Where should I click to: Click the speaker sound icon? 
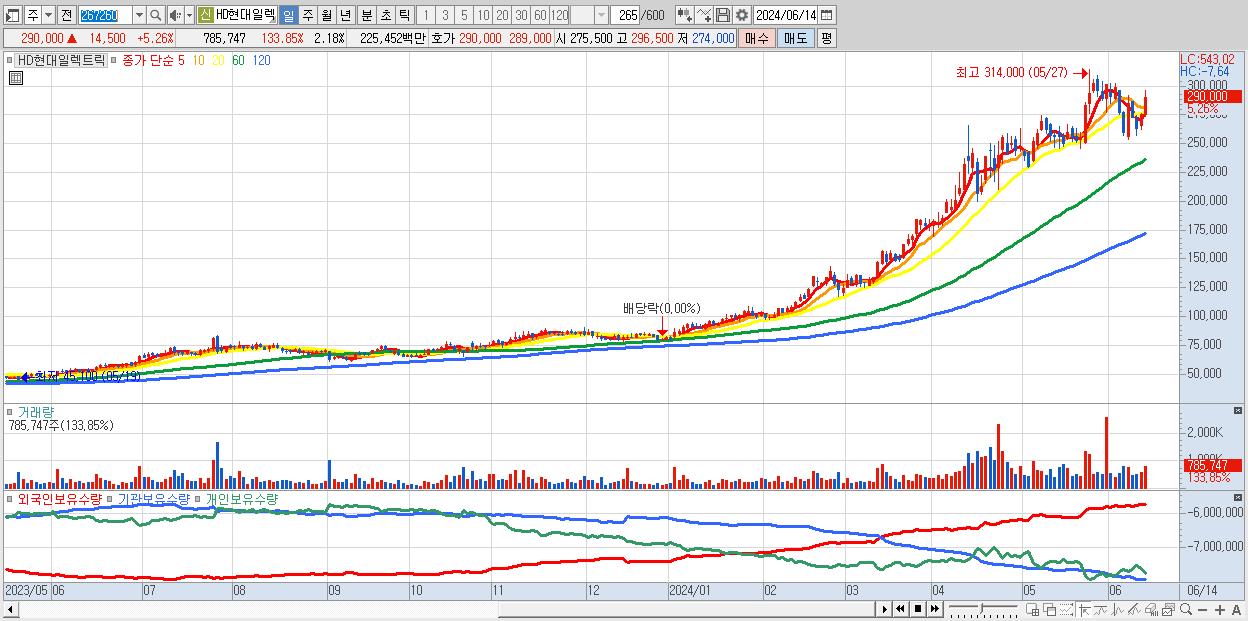click(175, 15)
